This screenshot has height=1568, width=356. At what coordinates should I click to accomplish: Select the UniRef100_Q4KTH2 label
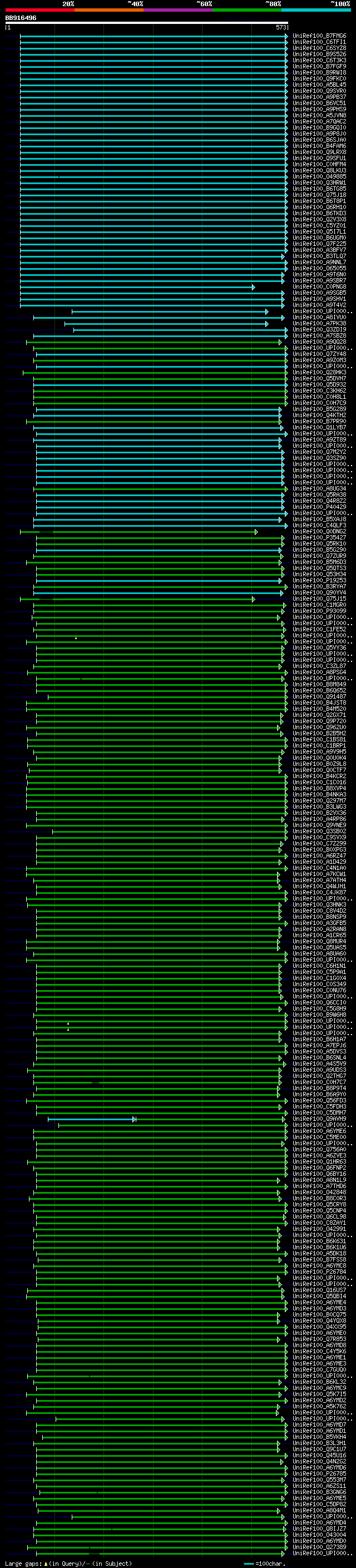(x=319, y=415)
